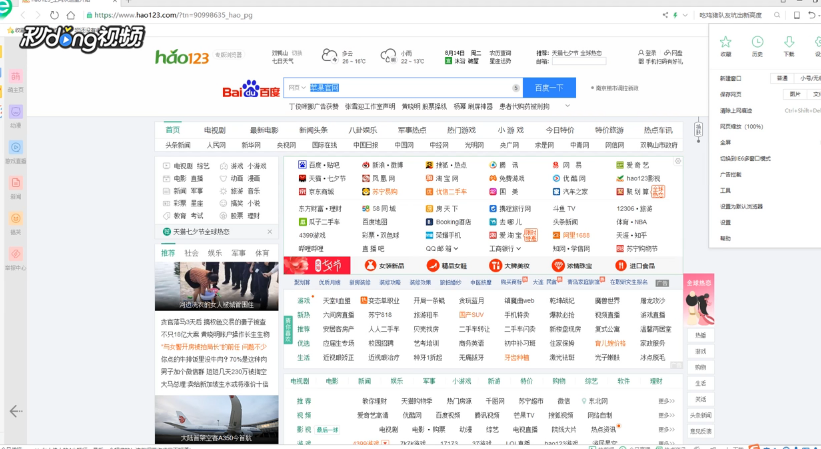Click the magnifier icon in browser search box
The image size is (821, 449).
[777, 15]
